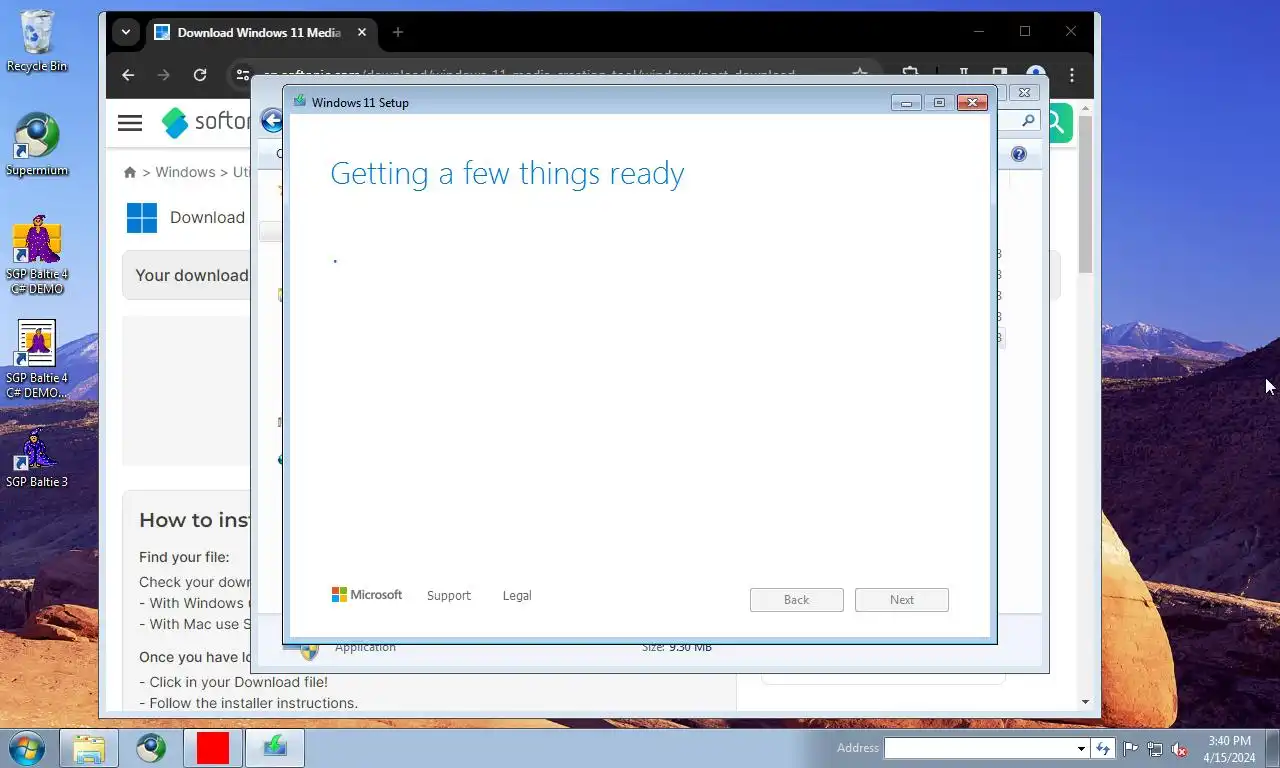
Task: Click the Explorer search magnifier icon
Action: click(1029, 121)
